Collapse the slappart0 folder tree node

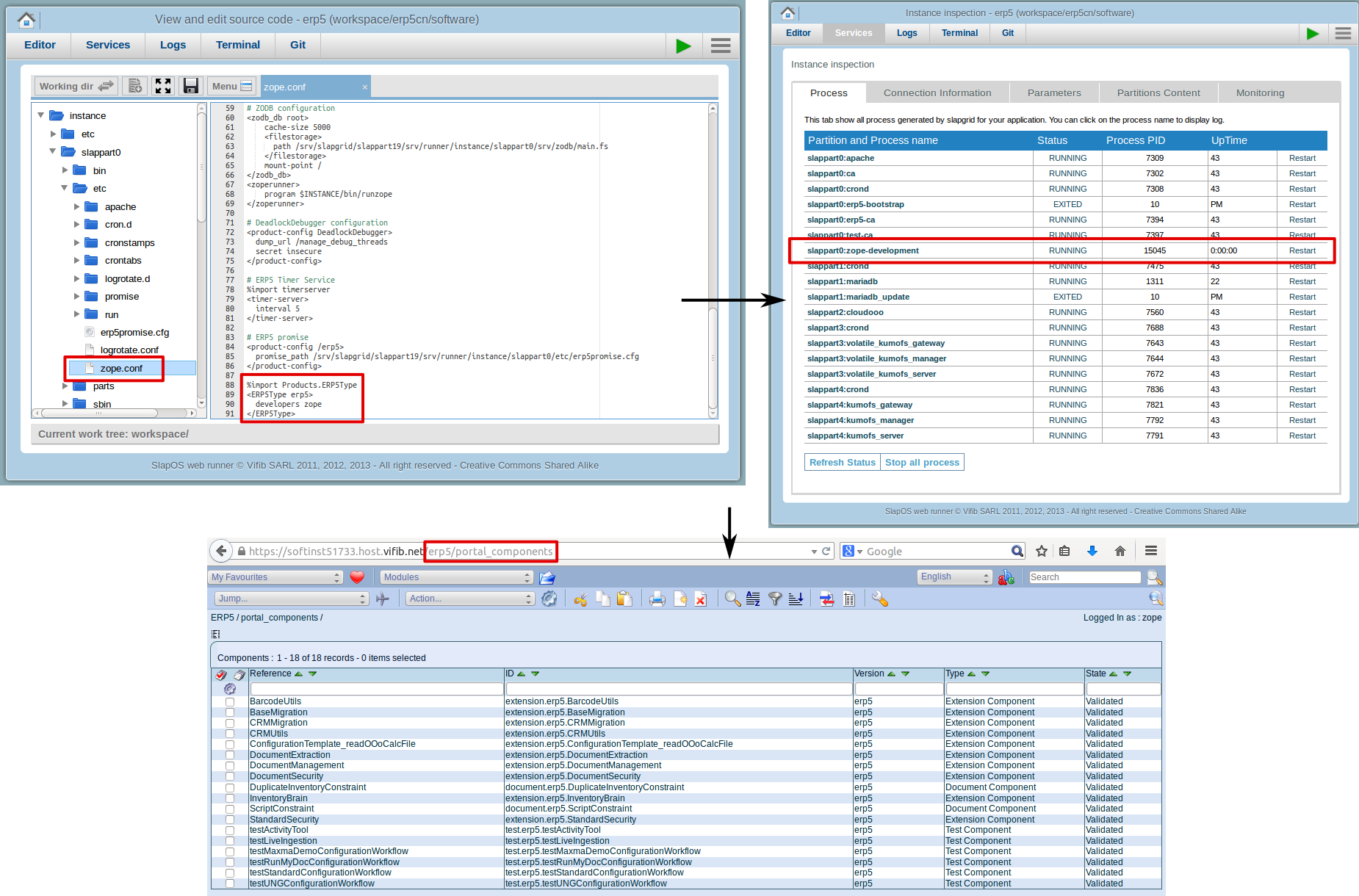point(53,152)
